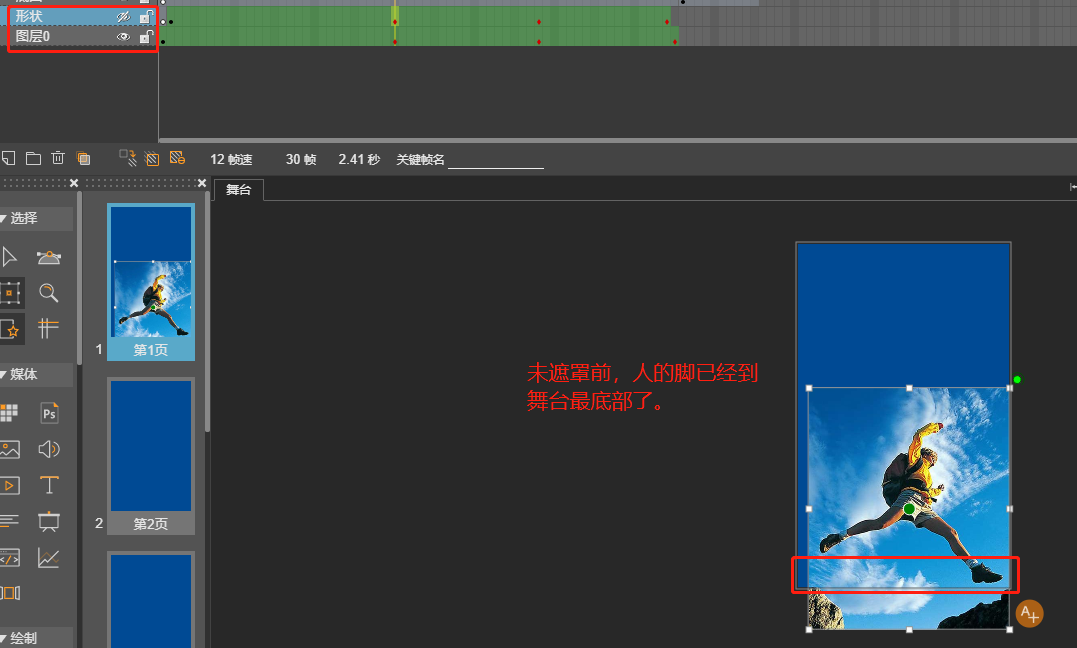This screenshot has height=648, width=1077.
Task: Select the 第1页 page thumbnail
Action: pyautogui.click(x=151, y=282)
